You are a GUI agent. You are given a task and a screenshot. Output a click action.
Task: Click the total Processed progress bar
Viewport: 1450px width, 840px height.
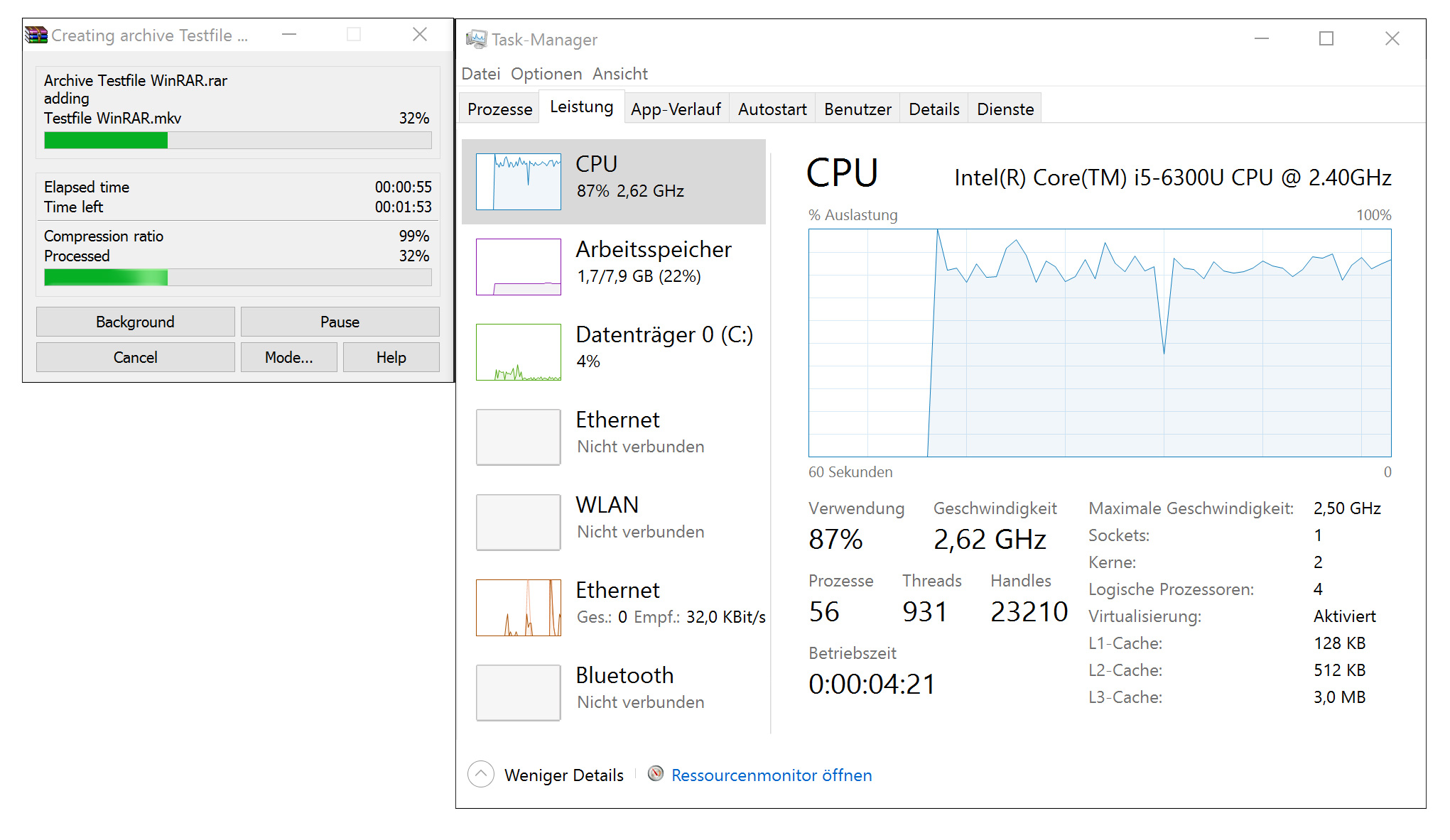pyautogui.click(x=238, y=277)
